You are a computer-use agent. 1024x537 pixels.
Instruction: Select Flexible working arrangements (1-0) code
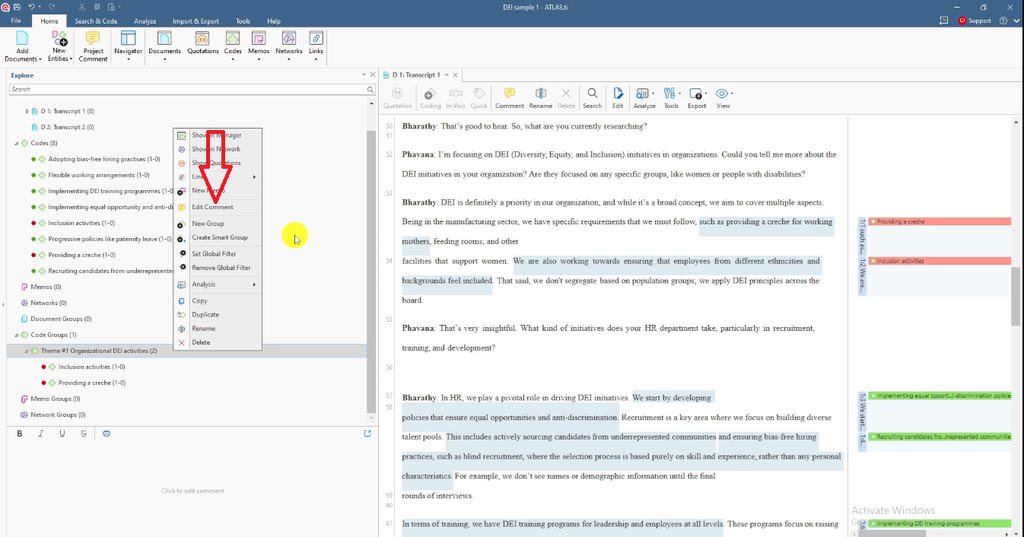pyautogui.click(x=99, y=175)
